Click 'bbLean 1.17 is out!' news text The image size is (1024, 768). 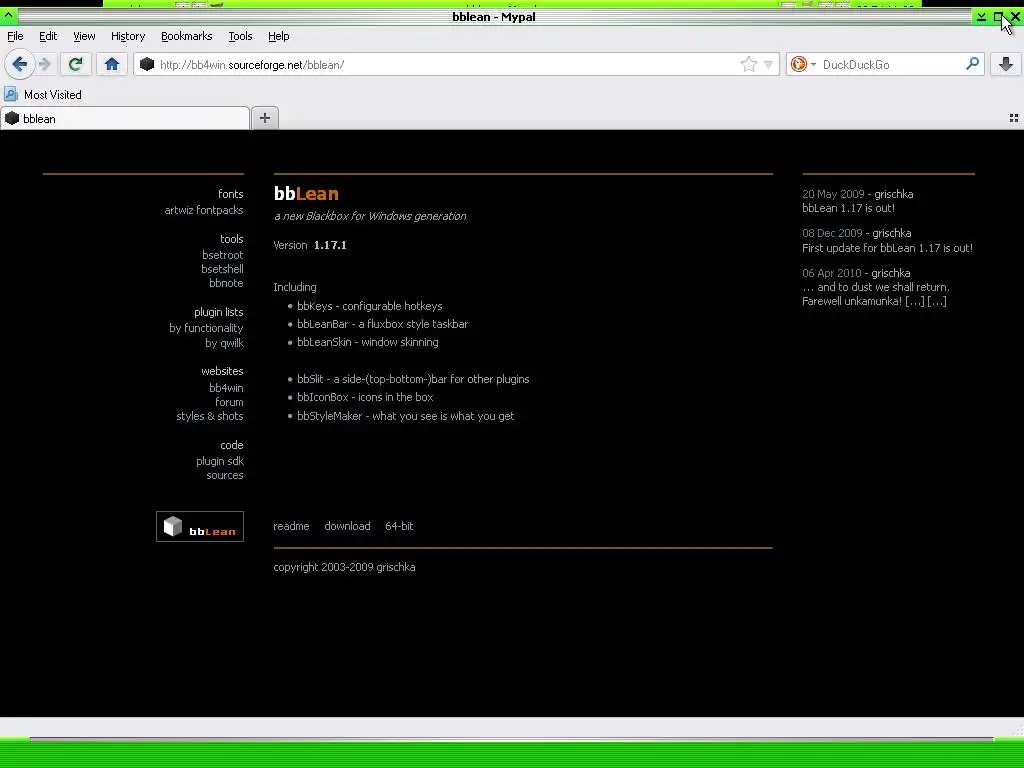(848, 208)
